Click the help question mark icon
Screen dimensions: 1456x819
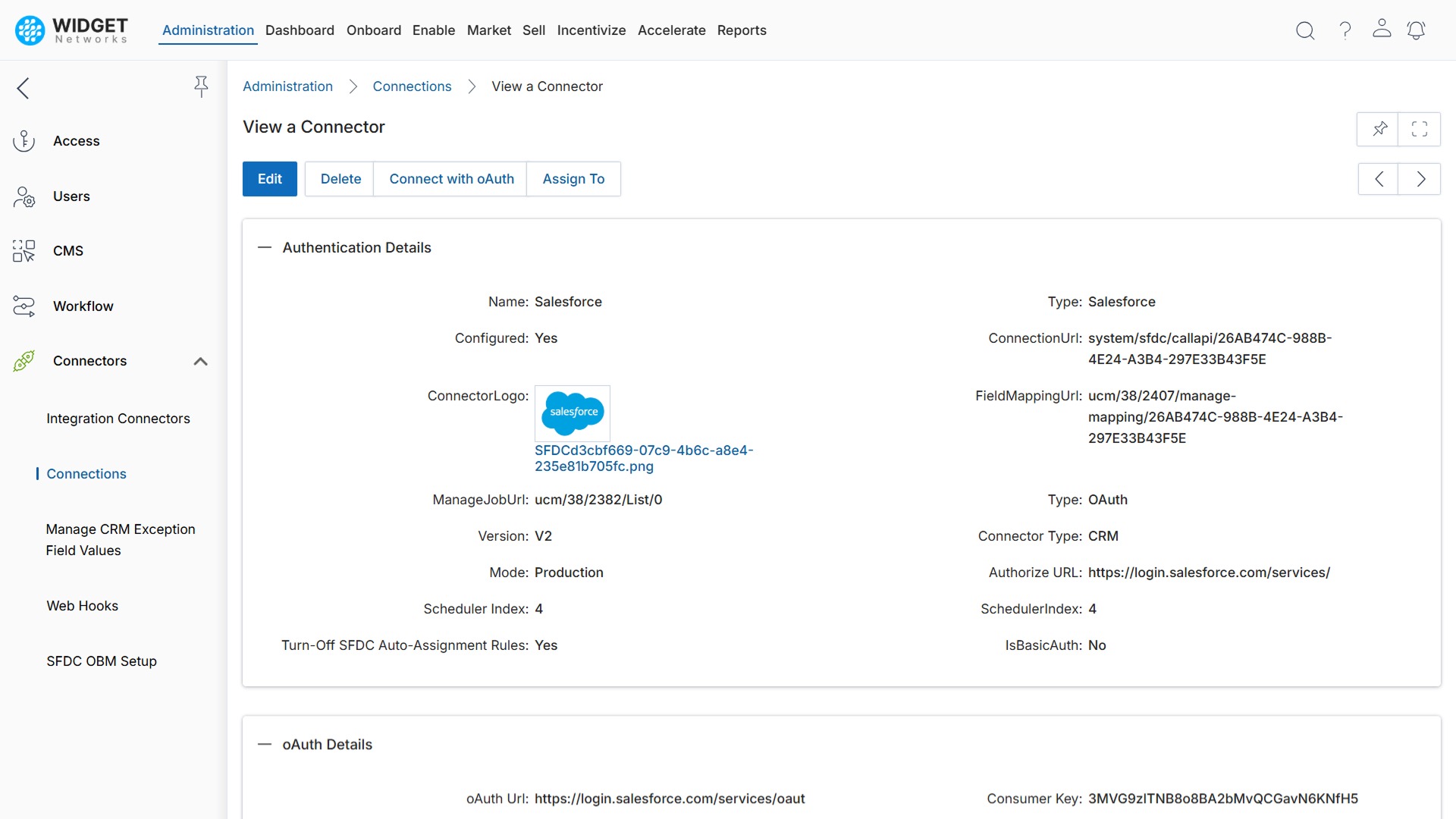pos(1345,30)
